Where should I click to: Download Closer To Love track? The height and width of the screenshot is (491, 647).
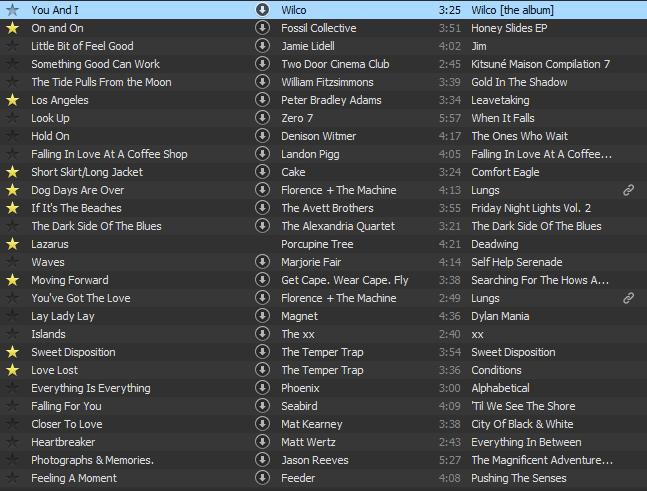point(262,424)
